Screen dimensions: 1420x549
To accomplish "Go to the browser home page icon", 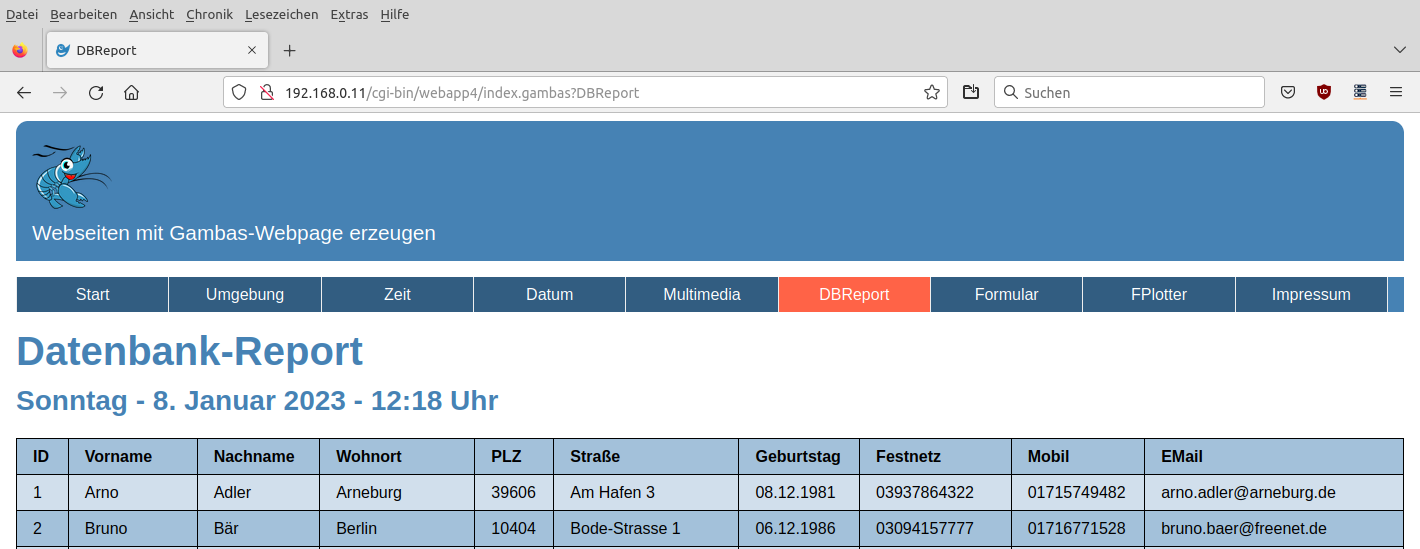I will [131, 93].
